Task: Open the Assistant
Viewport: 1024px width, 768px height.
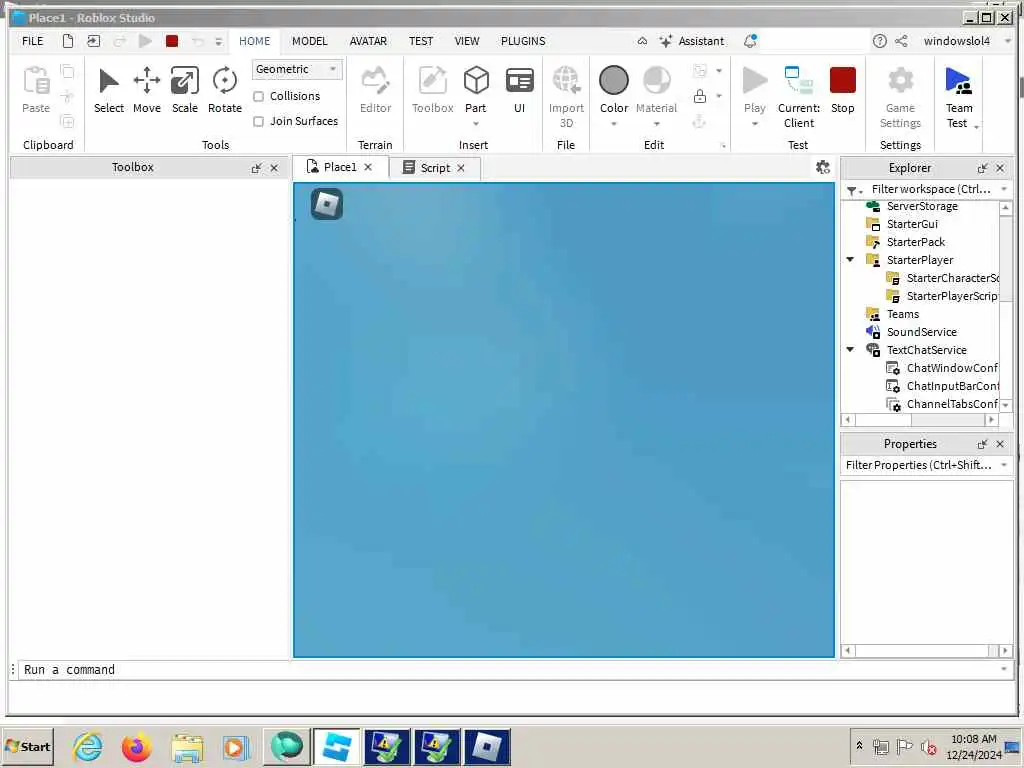Action: (x=692, y=41)
